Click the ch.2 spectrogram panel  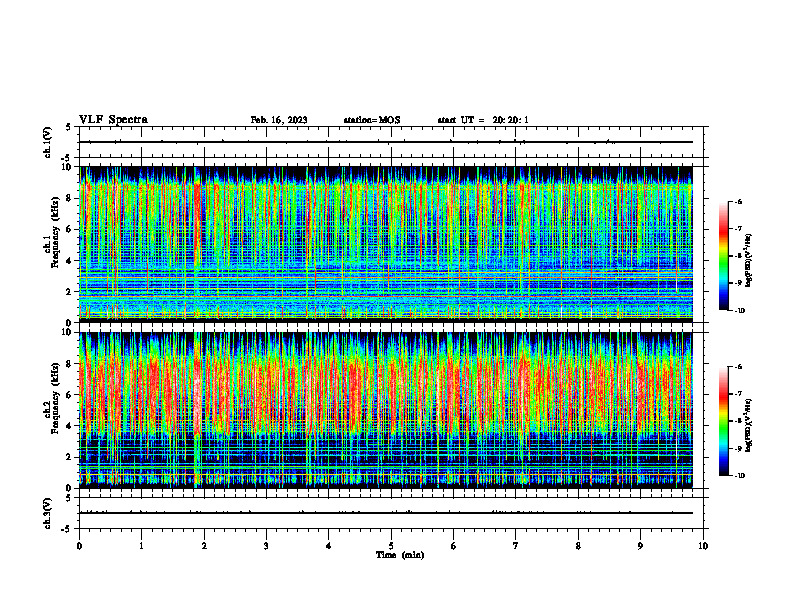click(385, 410)
